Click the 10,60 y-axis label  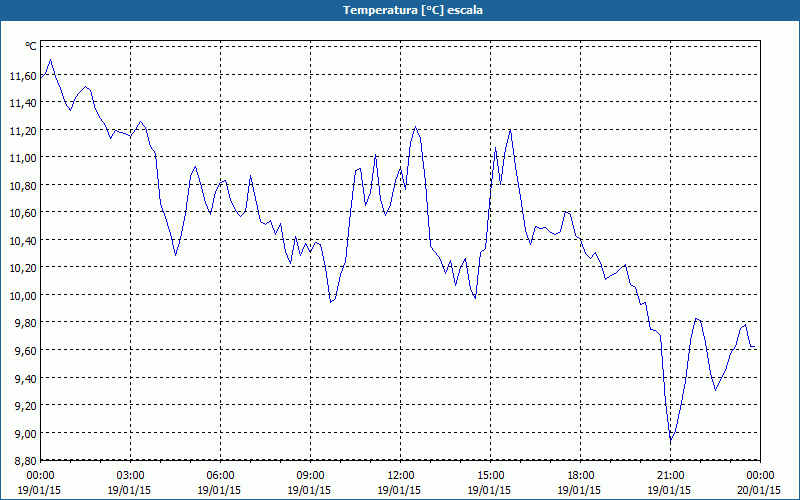click(23, 214)
